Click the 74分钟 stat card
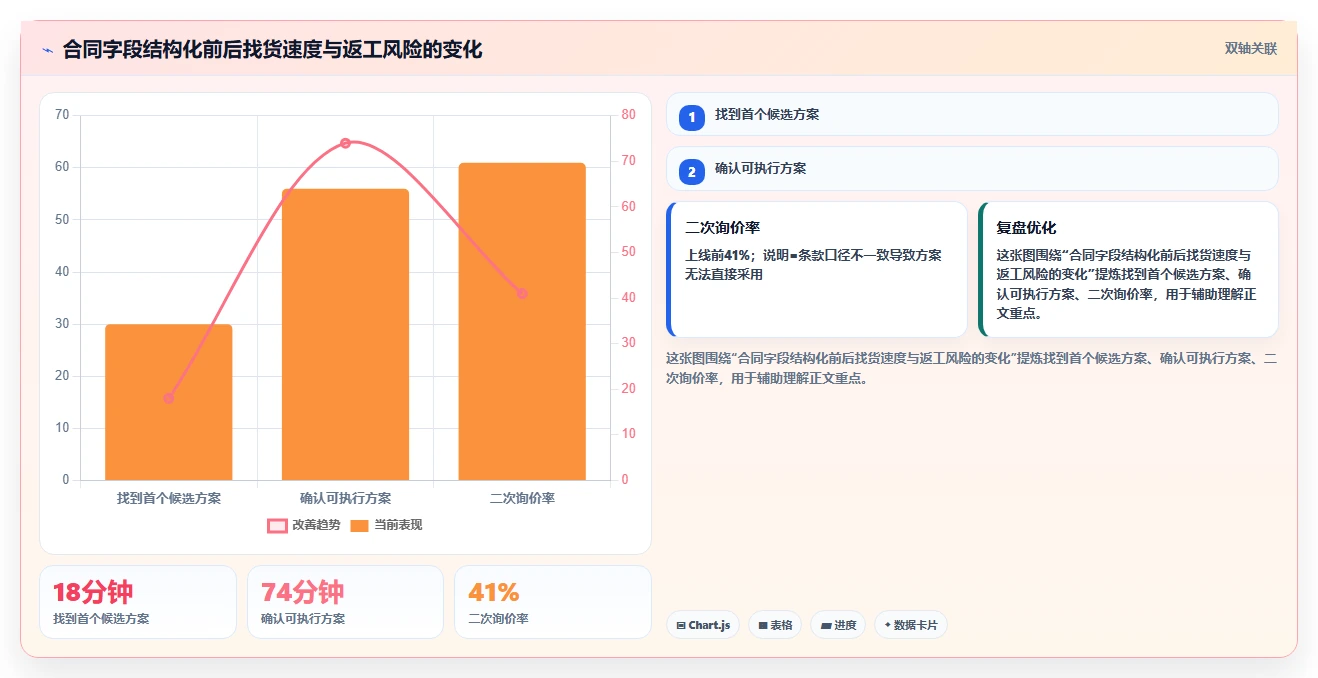1318x678 pixels. (x=345, y=602)
